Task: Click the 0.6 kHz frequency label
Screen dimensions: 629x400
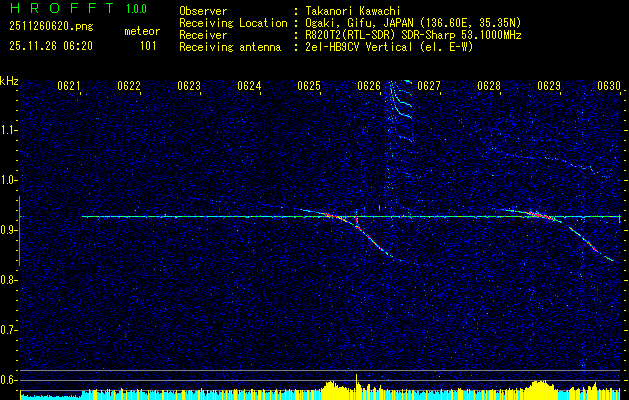Action: click(9, 380)
